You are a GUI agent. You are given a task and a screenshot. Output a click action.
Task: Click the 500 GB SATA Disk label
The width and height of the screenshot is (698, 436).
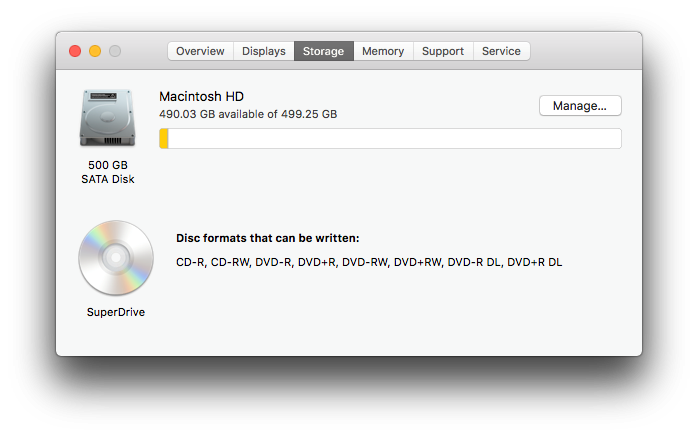pyautogui.click(x=108, y=172)
